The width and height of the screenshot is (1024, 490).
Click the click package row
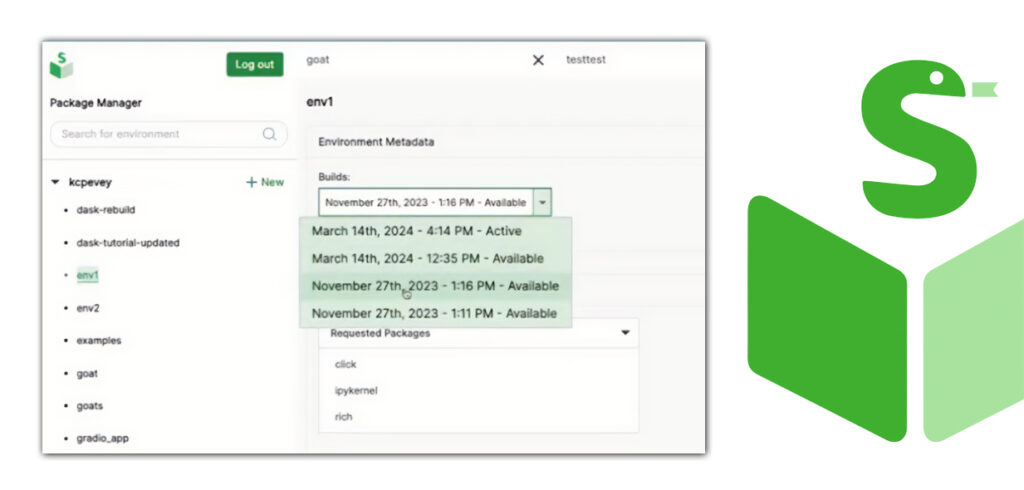point(478,365)
